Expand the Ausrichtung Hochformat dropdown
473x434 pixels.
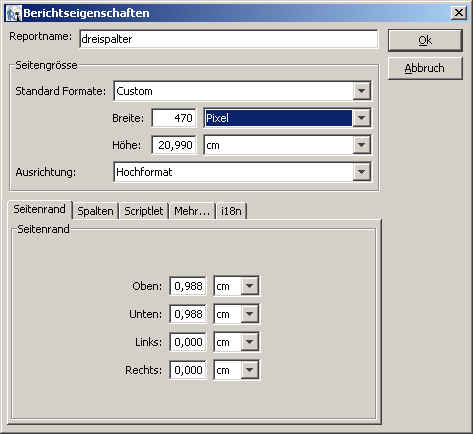point(362,172)
